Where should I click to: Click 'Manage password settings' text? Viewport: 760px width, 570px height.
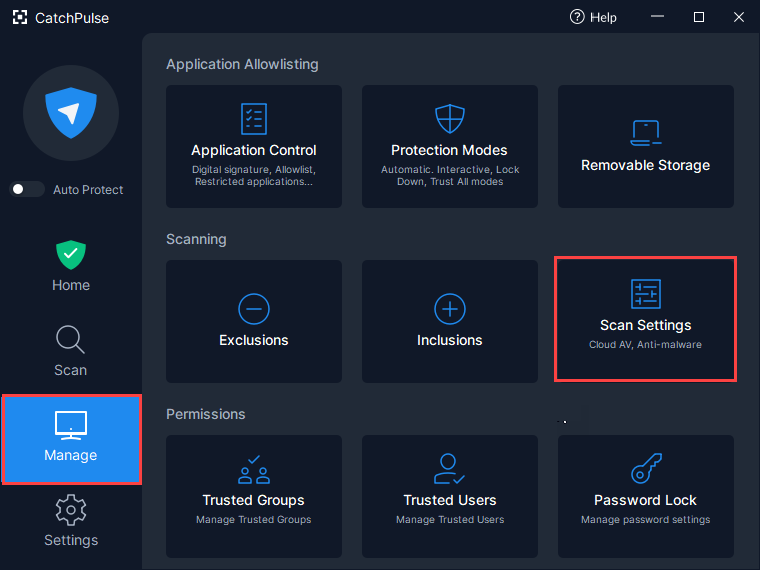tap(646, 520)
